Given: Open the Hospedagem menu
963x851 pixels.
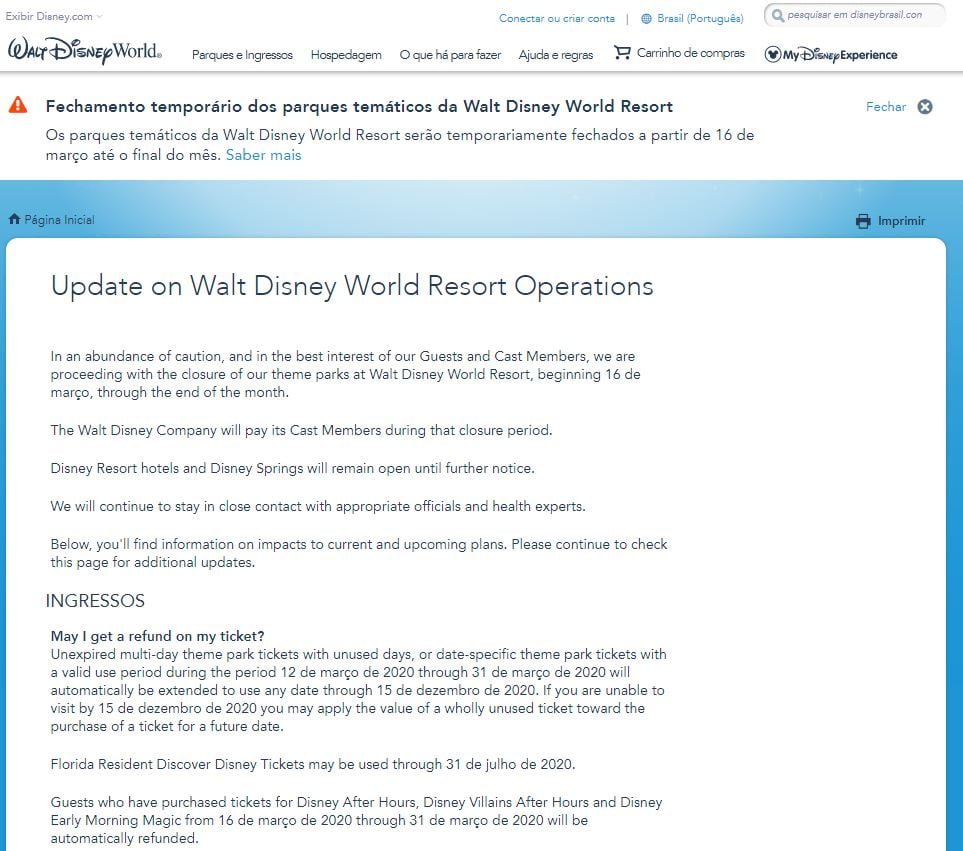Looking at the screenshot, I should tap(346, 55).
